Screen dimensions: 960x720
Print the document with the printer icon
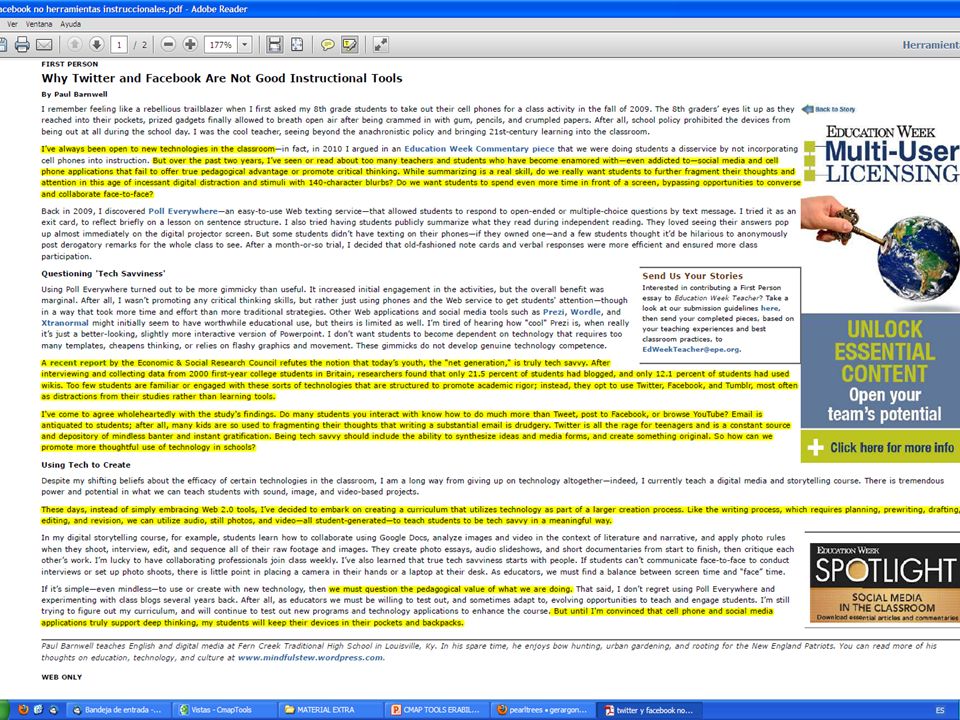coord(22,44)
